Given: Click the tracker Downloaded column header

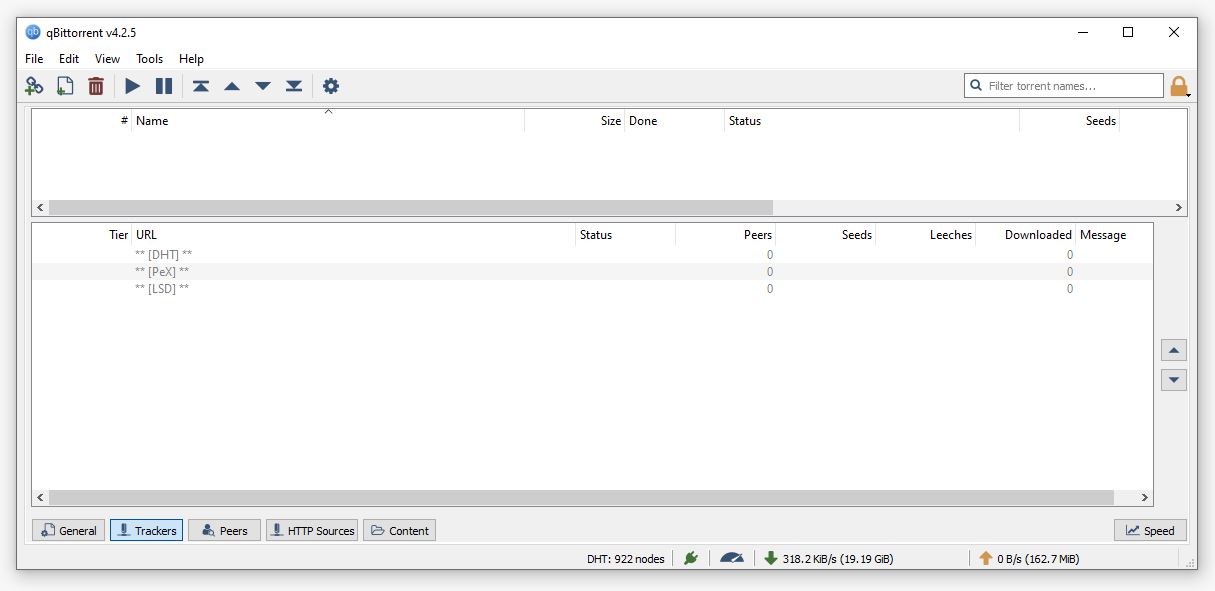Looking at the screenshot, I should (1026, 235).
